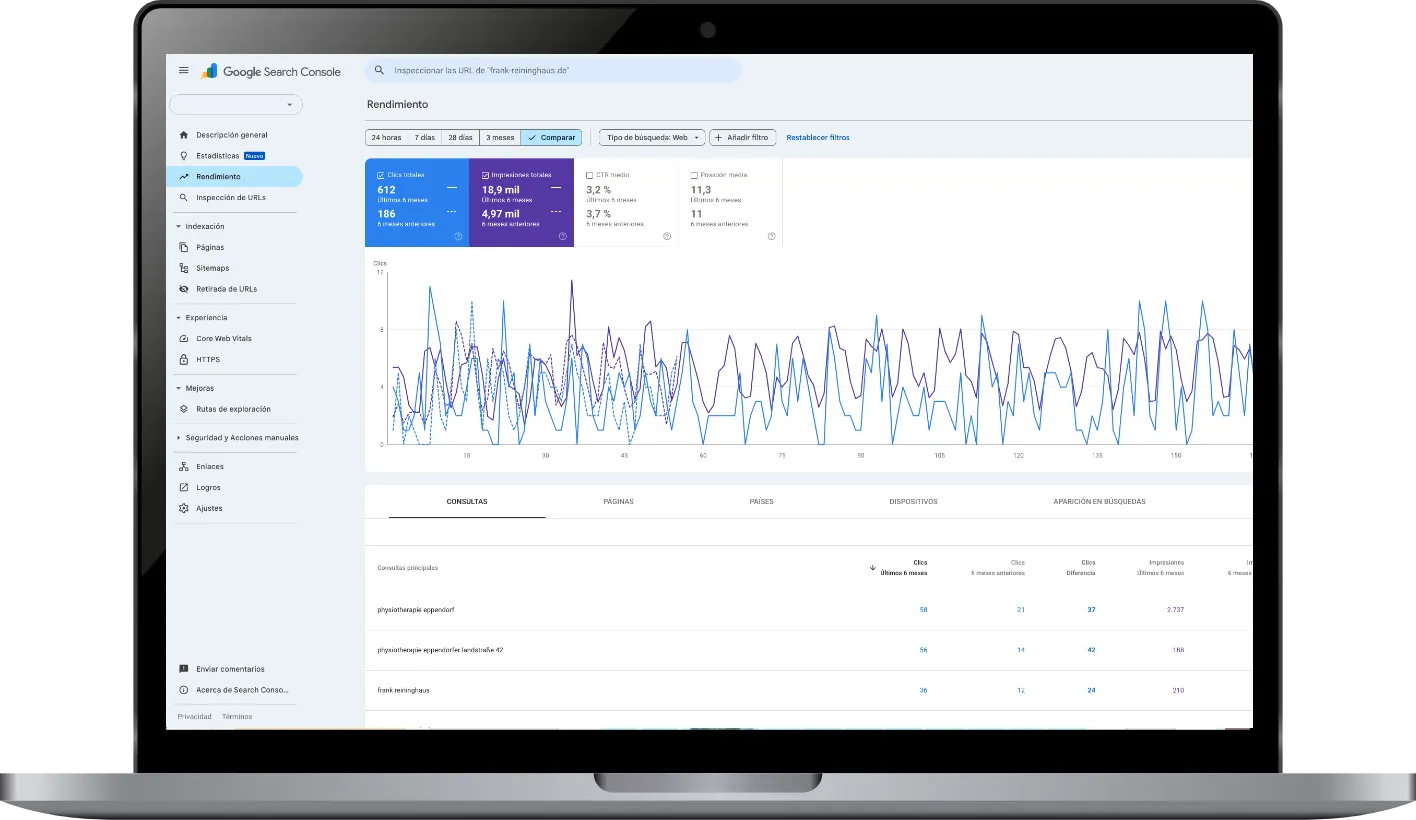Open the Tipo de búsqueda: Web dropdown
Image resolution: width=1416 pixels, height=820 pixels.
[652, 138]
